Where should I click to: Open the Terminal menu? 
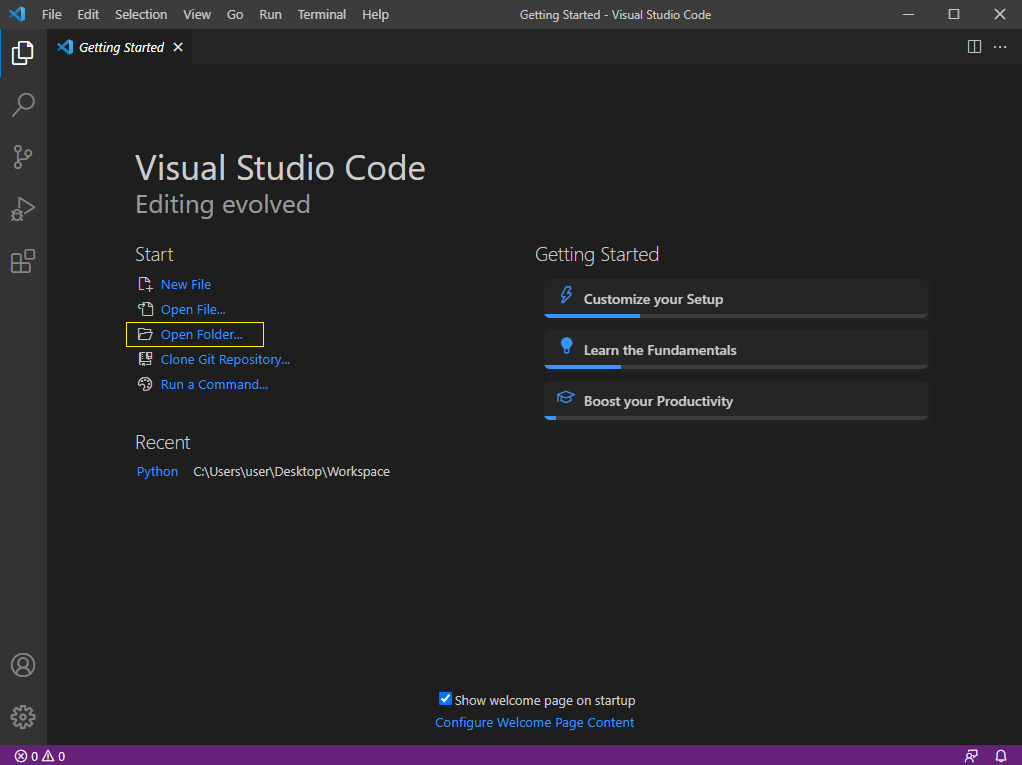tap(322, 14)
